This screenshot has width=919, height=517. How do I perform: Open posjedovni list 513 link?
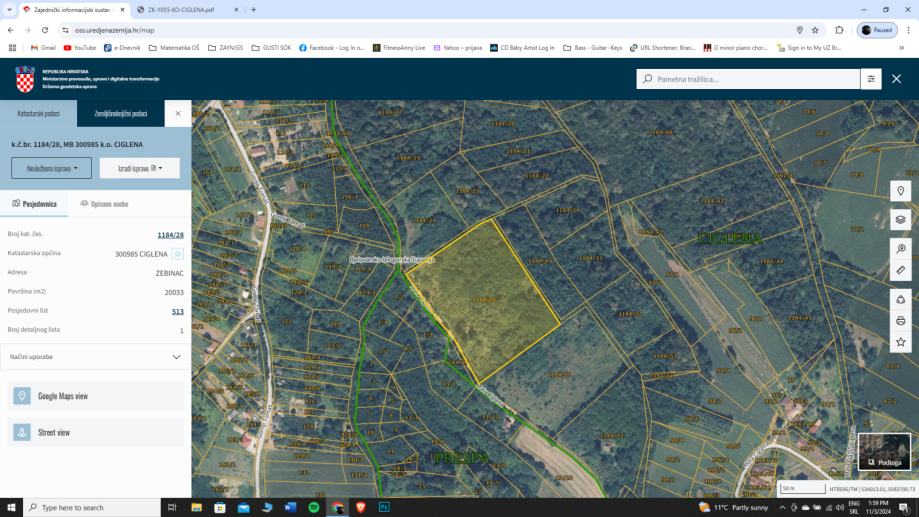[x=177, y=311]
